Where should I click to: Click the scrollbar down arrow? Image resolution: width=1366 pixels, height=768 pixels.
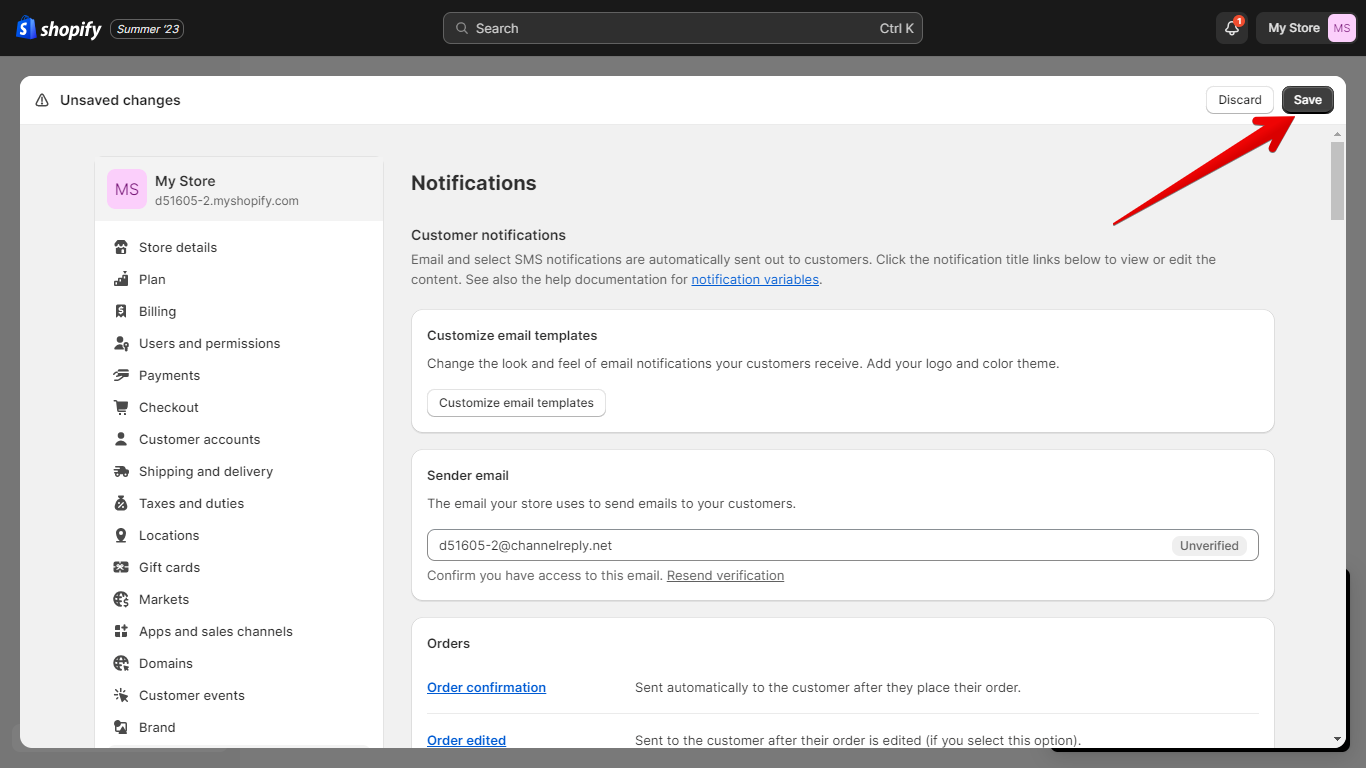click(x=1338, y=739)
